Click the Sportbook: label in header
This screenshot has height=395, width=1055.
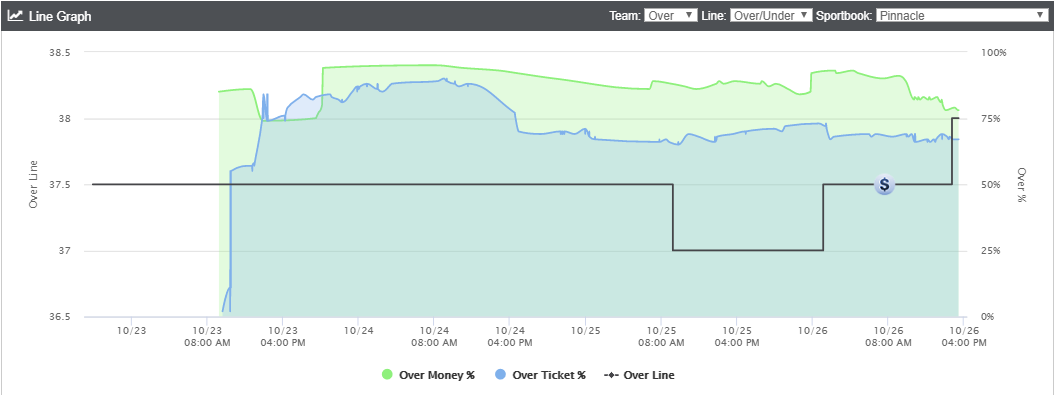point(844,15)
